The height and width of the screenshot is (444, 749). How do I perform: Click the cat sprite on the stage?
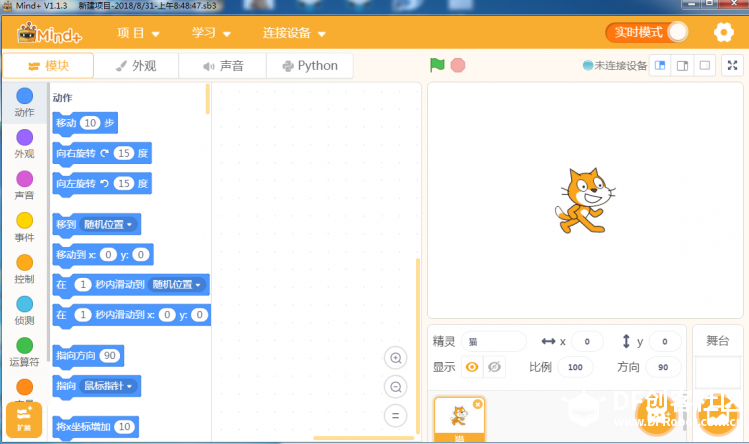click(x=585, y=201)
